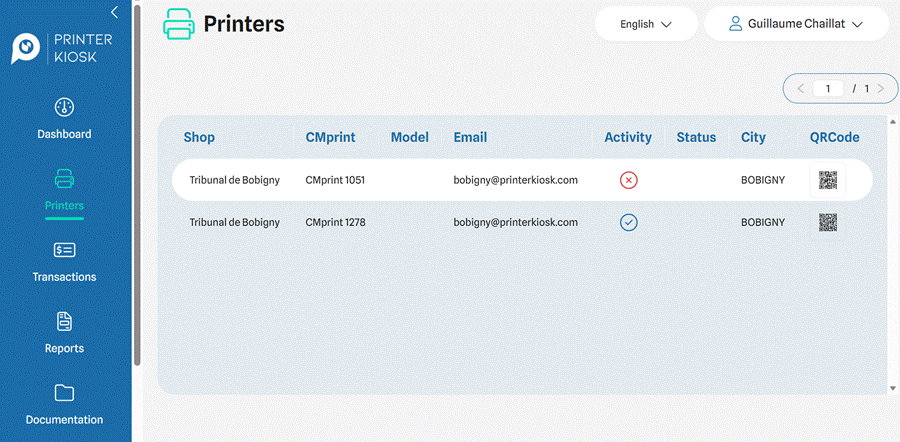Open the Documentation folder icon
900x442 pixels.
(64, 393)
